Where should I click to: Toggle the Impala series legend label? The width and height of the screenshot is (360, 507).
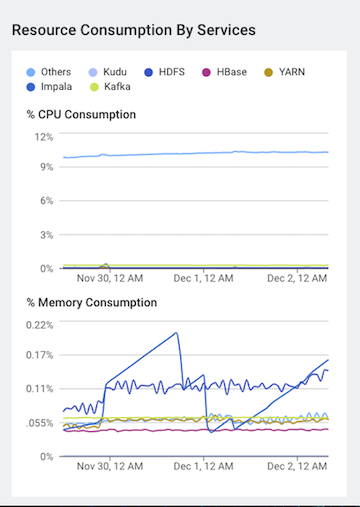pyautogui.click(x=56, y=87)
